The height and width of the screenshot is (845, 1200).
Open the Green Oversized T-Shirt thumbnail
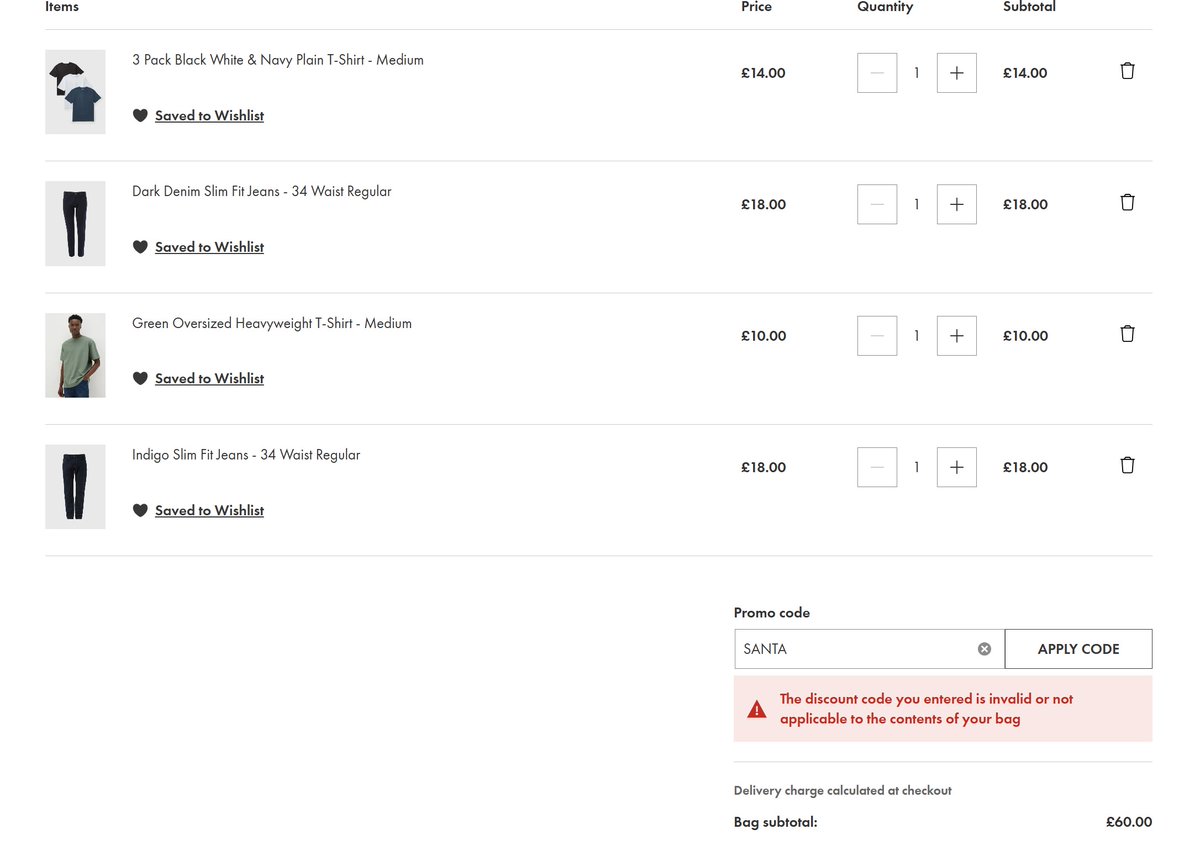coord(75,355)
